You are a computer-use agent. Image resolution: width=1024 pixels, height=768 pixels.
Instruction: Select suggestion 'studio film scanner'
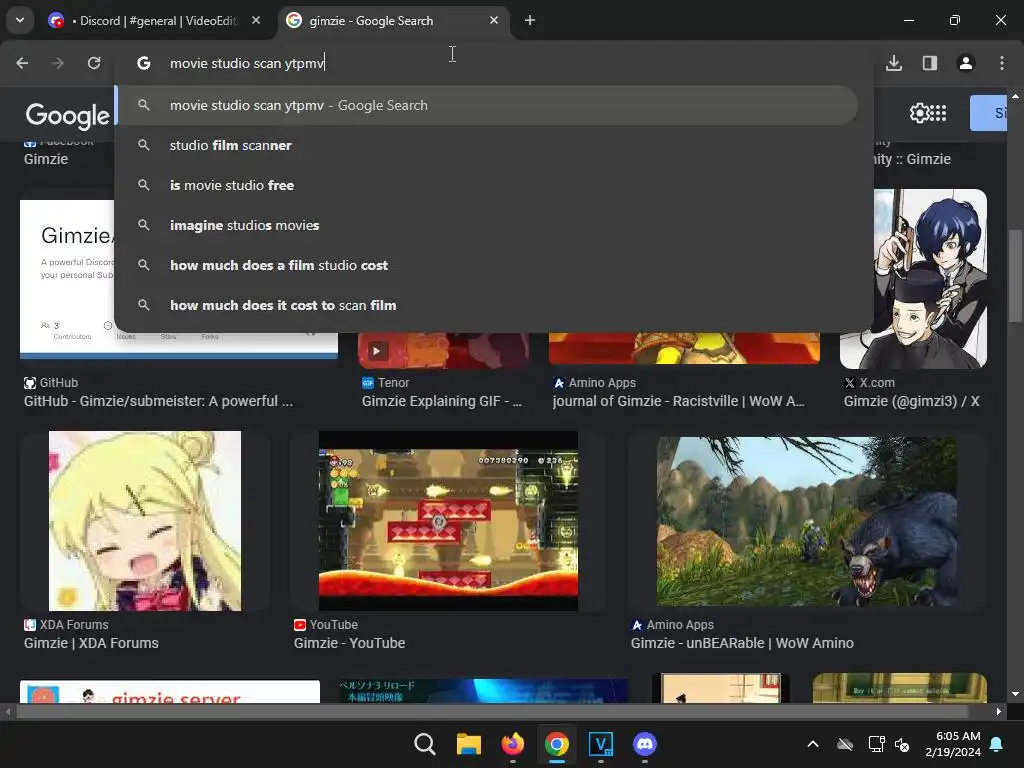pos(487,145)
